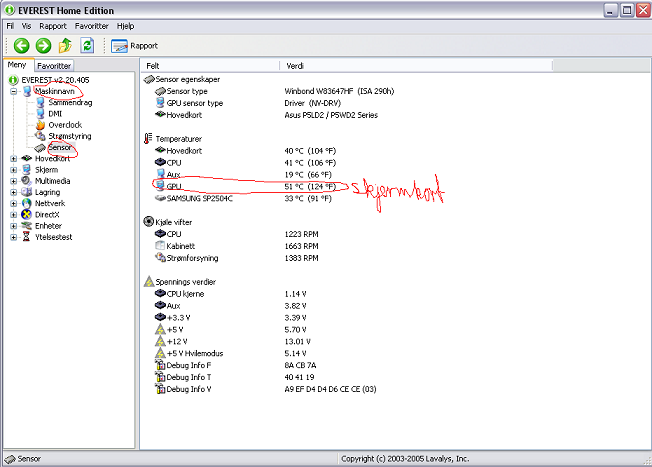Open the Rapport menu
This screenshot has height=467, width=652.
coord(53,26)
